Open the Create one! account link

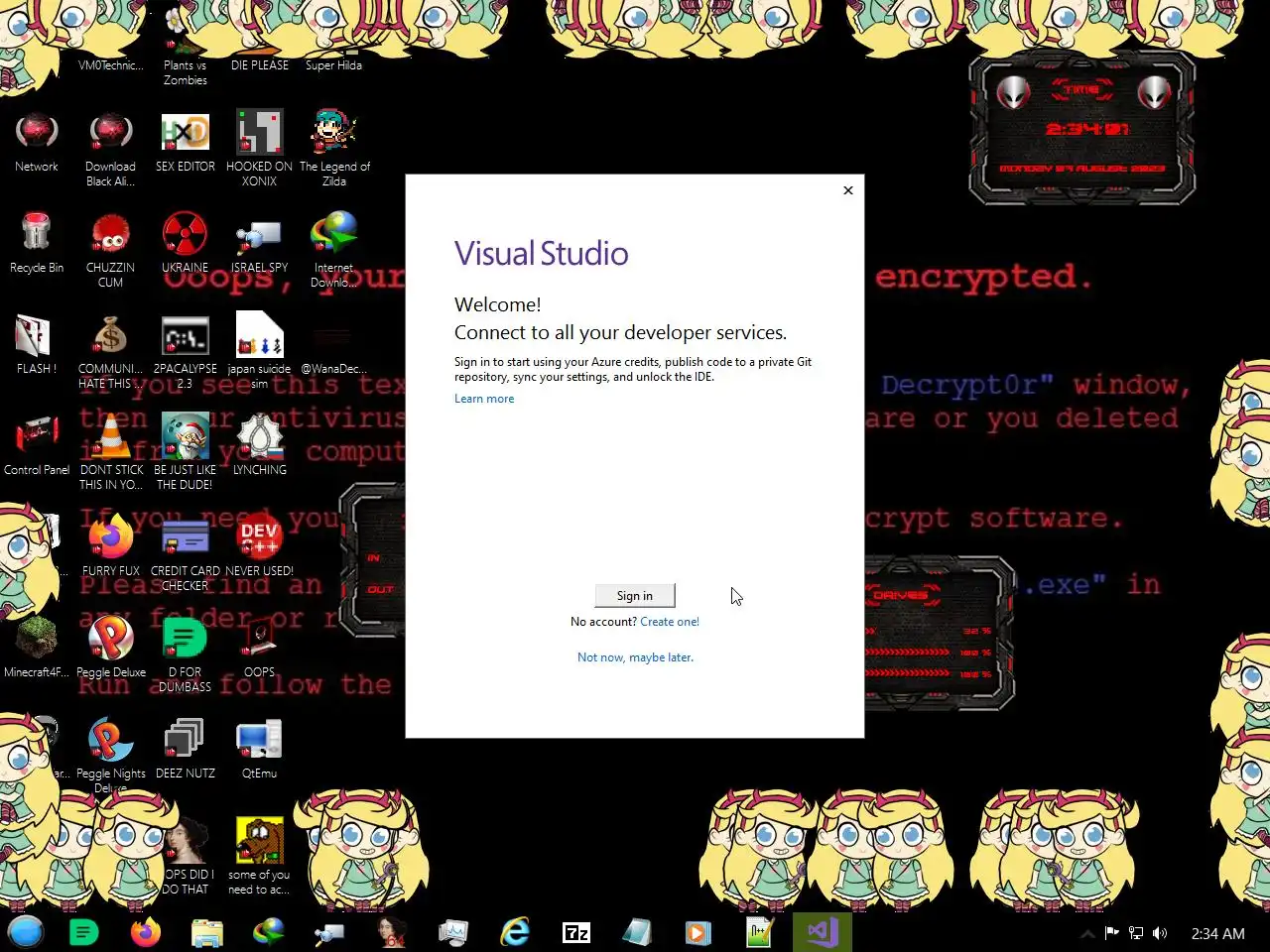pos(670,622)
